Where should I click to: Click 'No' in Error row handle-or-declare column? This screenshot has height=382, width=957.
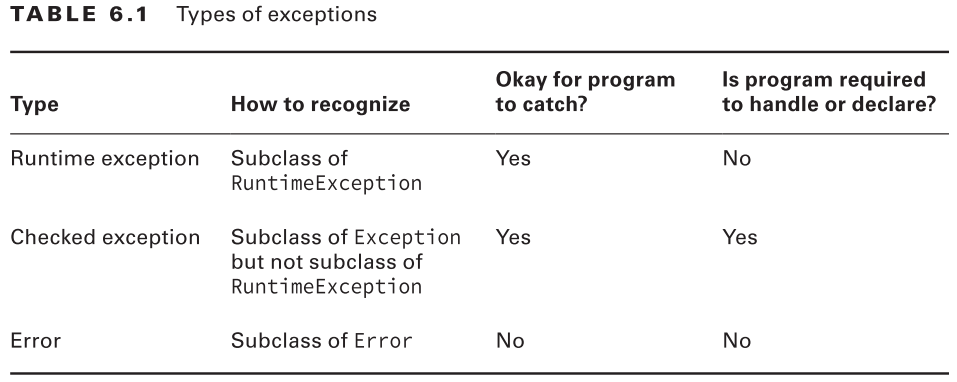737,341
